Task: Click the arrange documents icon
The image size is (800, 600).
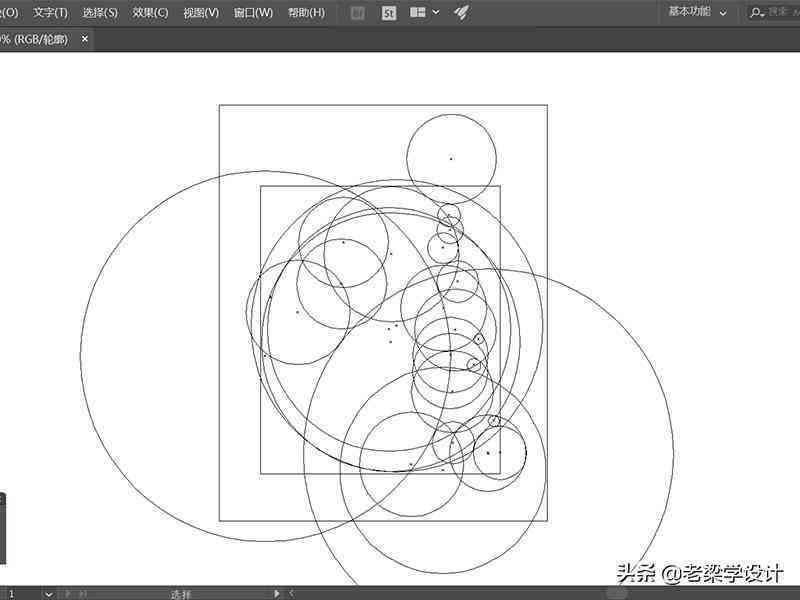Action: (418, 12)
